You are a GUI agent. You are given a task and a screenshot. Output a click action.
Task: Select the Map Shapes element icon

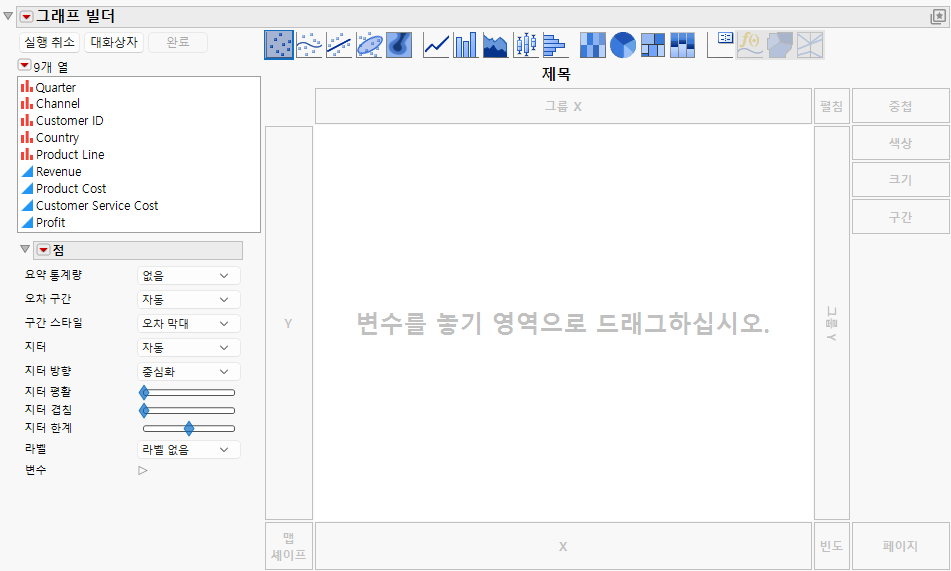pyautogui.click(x=780, y=45)
